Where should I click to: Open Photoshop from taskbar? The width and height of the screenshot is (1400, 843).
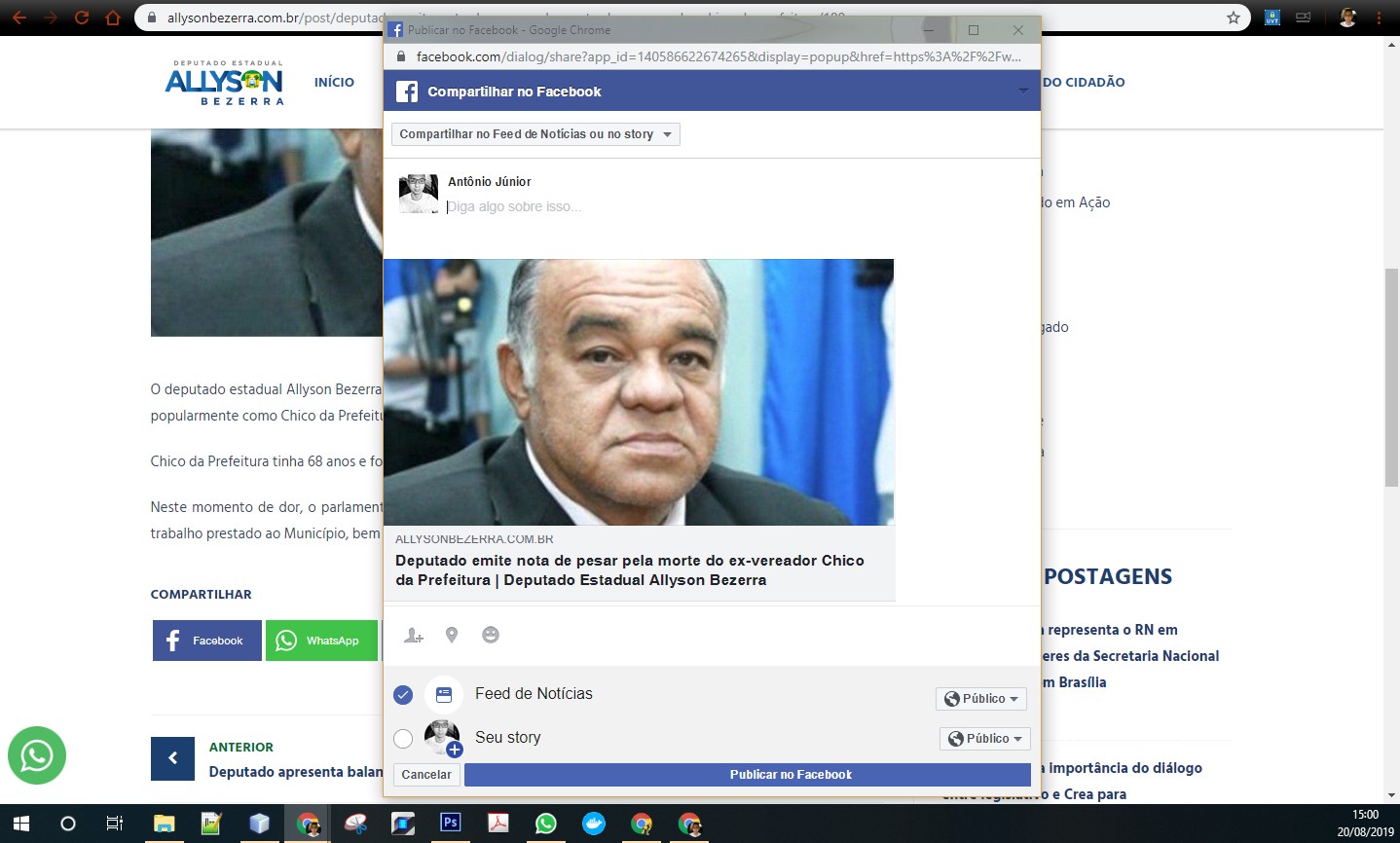450,824
